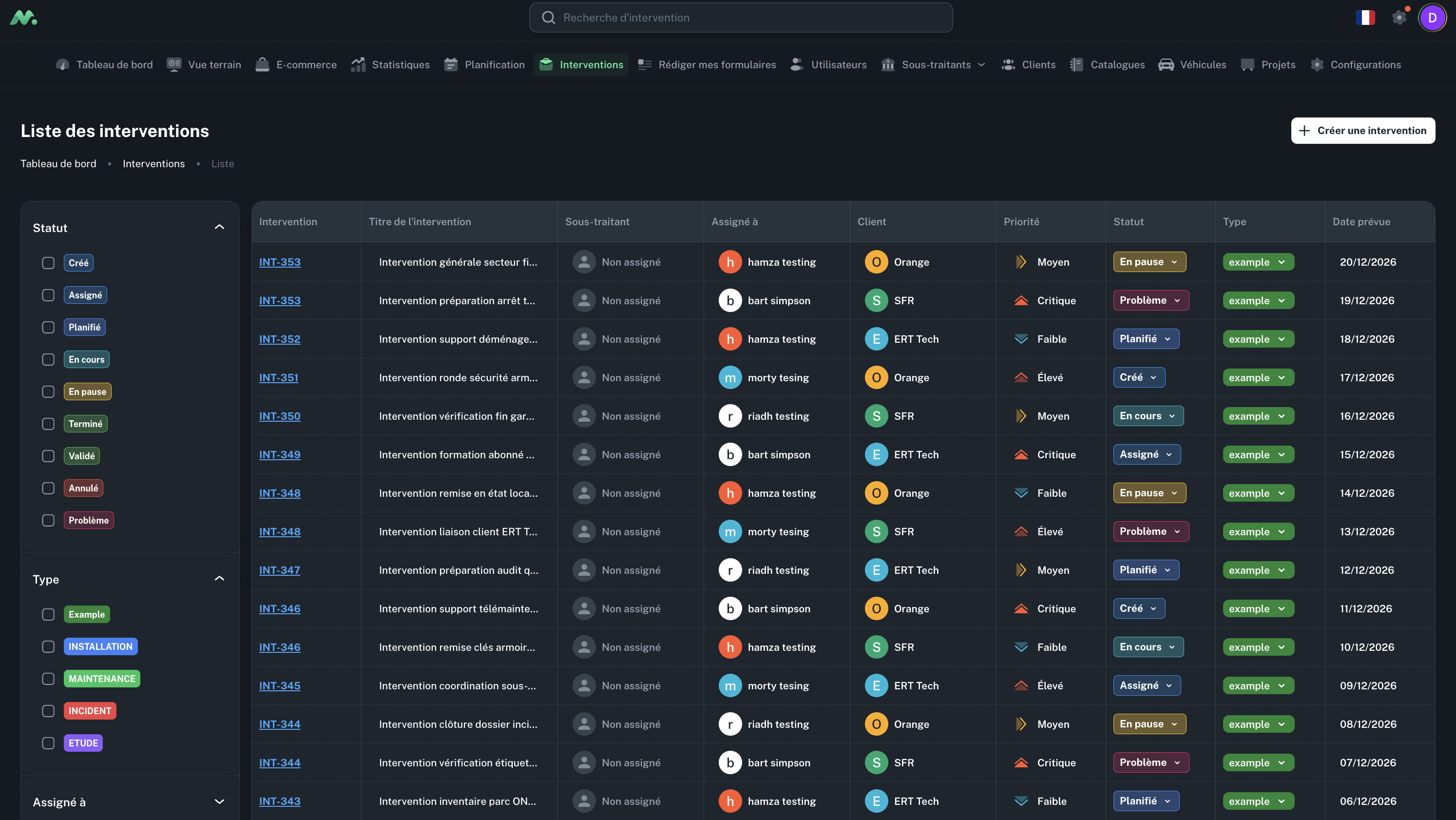This screenshot has width=1456, height=820.
Task: Click the Vue terrain icon
Action: click(174, 64)
